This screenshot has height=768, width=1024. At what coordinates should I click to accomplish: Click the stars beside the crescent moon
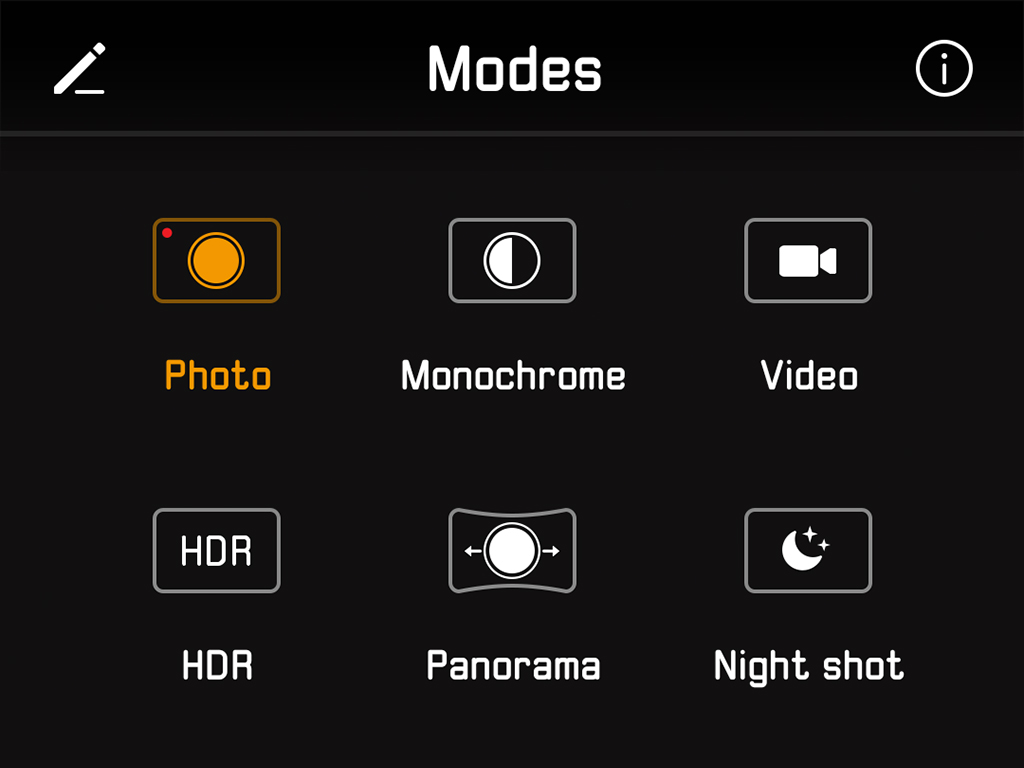pos(815,538)
